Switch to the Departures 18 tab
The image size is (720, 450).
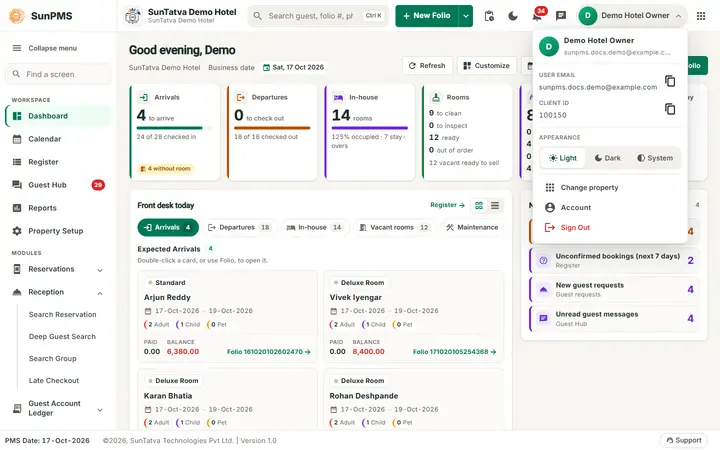coord(239,227)
